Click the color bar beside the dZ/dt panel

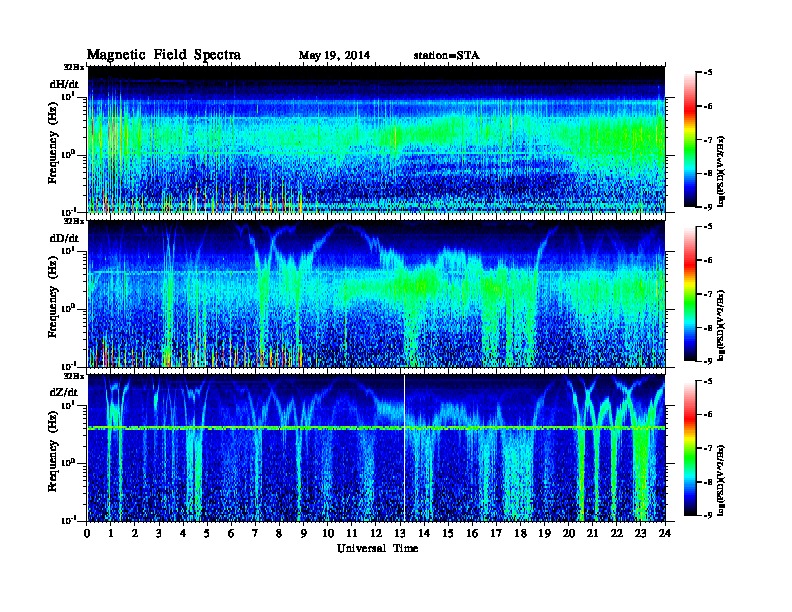point(690,448)
